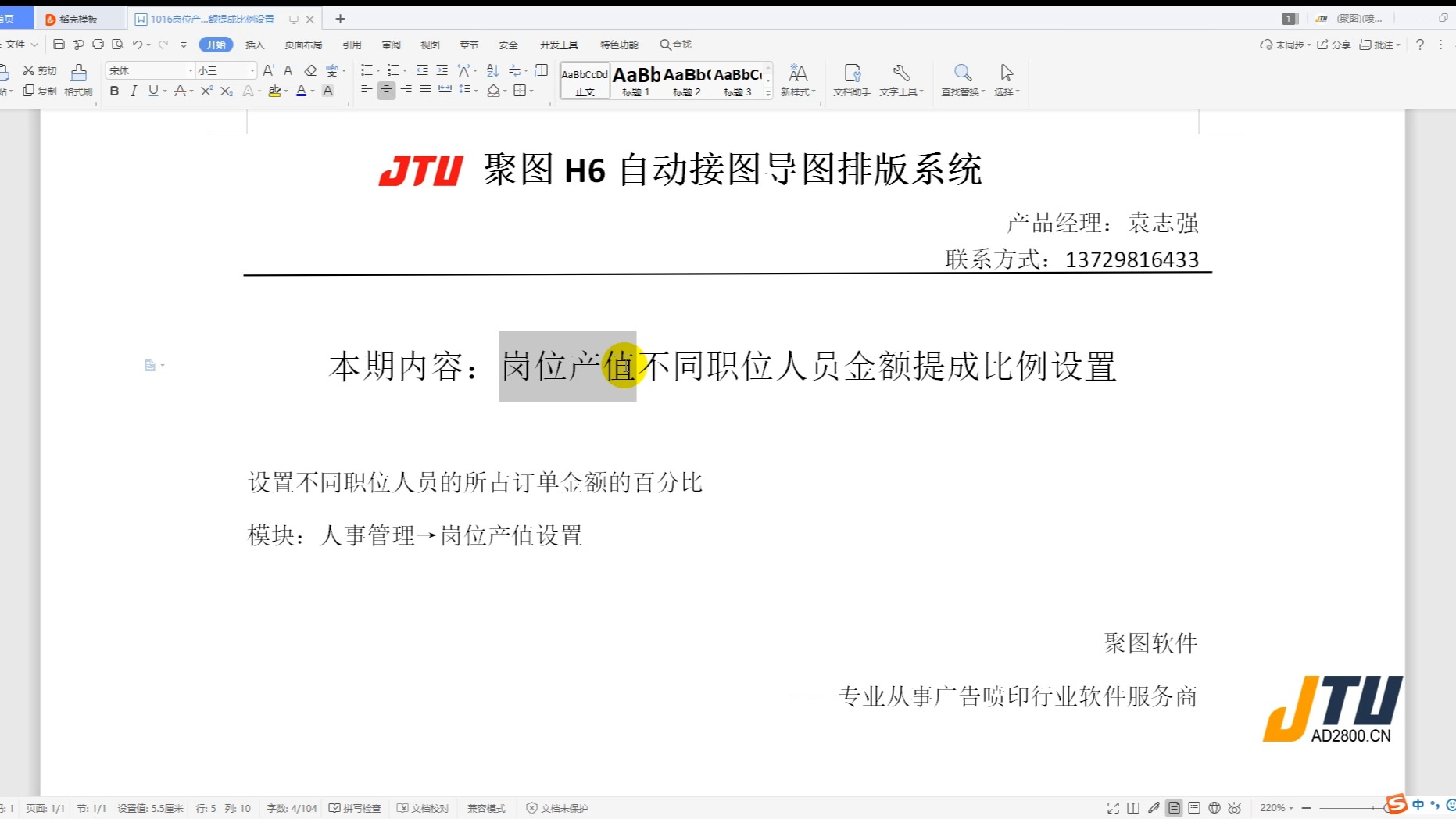Align text left
Screen dimensions: 1456x819
367,91
